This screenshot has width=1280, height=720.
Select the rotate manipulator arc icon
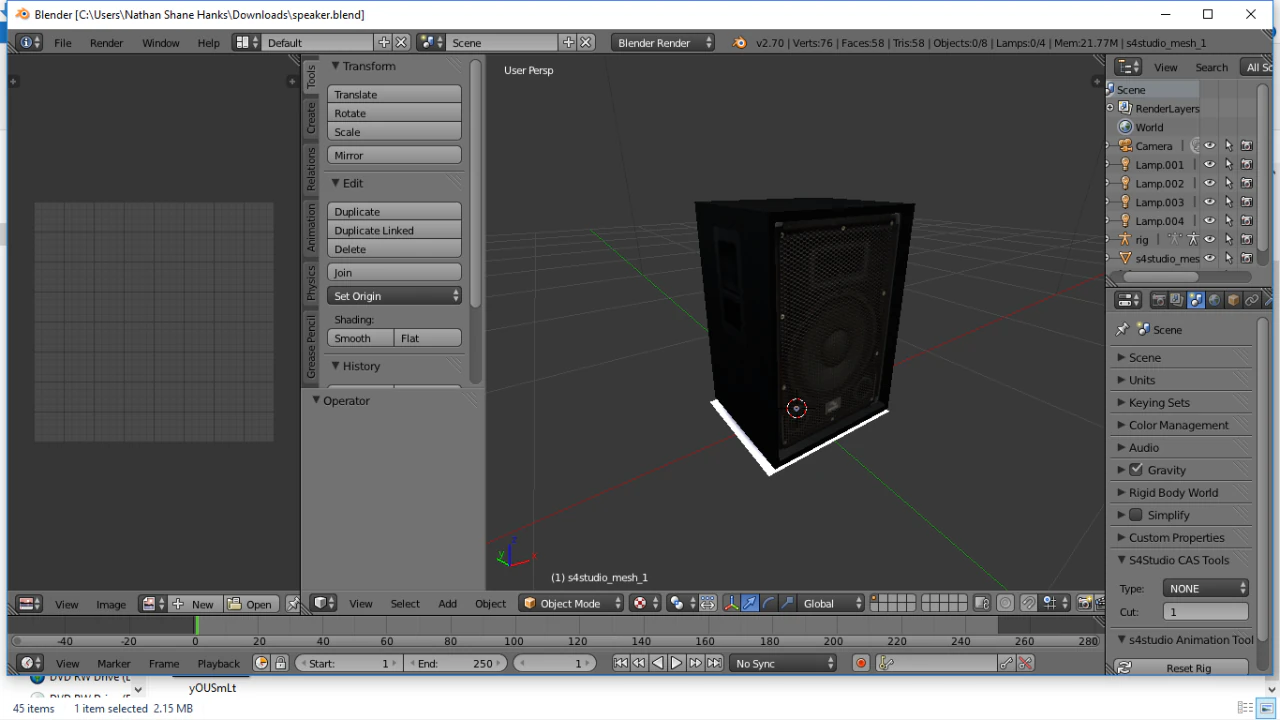[x=768, y=603]
